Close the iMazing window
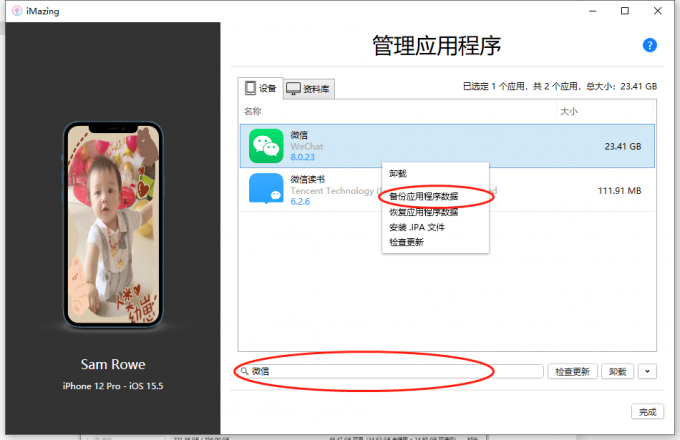The width and height of the screenshot is (680, 440). [x=657, y=11]
